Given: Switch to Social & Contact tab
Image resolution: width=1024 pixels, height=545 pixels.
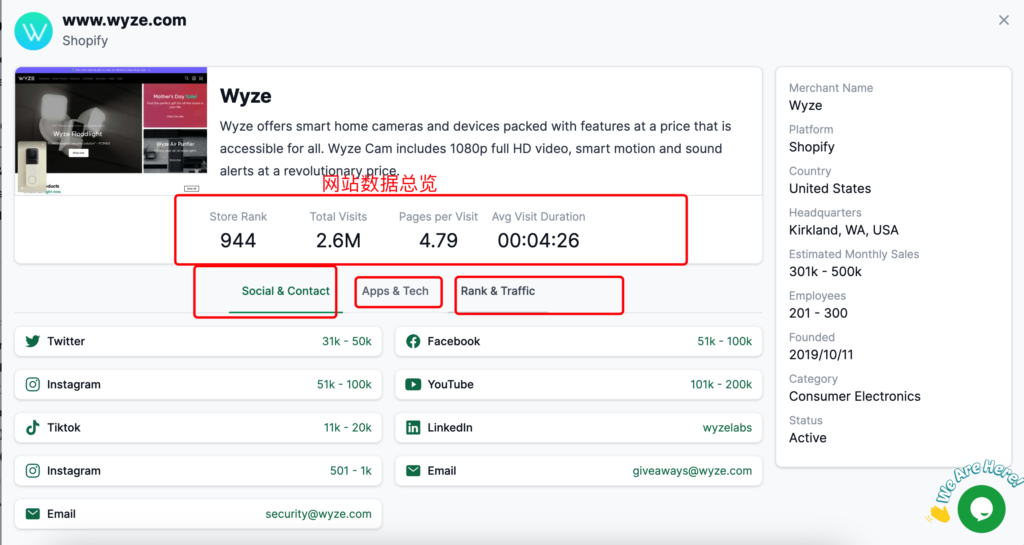Looking at the screenshot, I should pyautogui.click(x=285, y=291).
